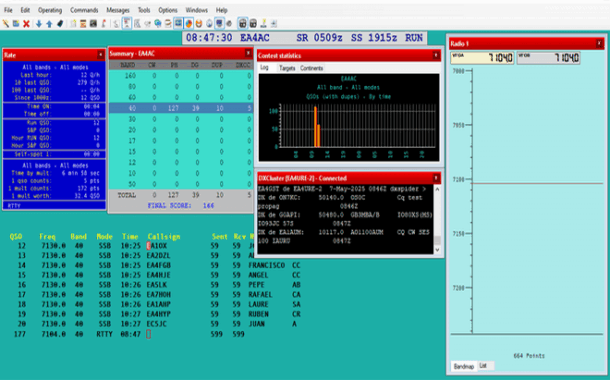Click the orange round icon after pie chart
Screen dimensions: 610x380
point(199,24)
